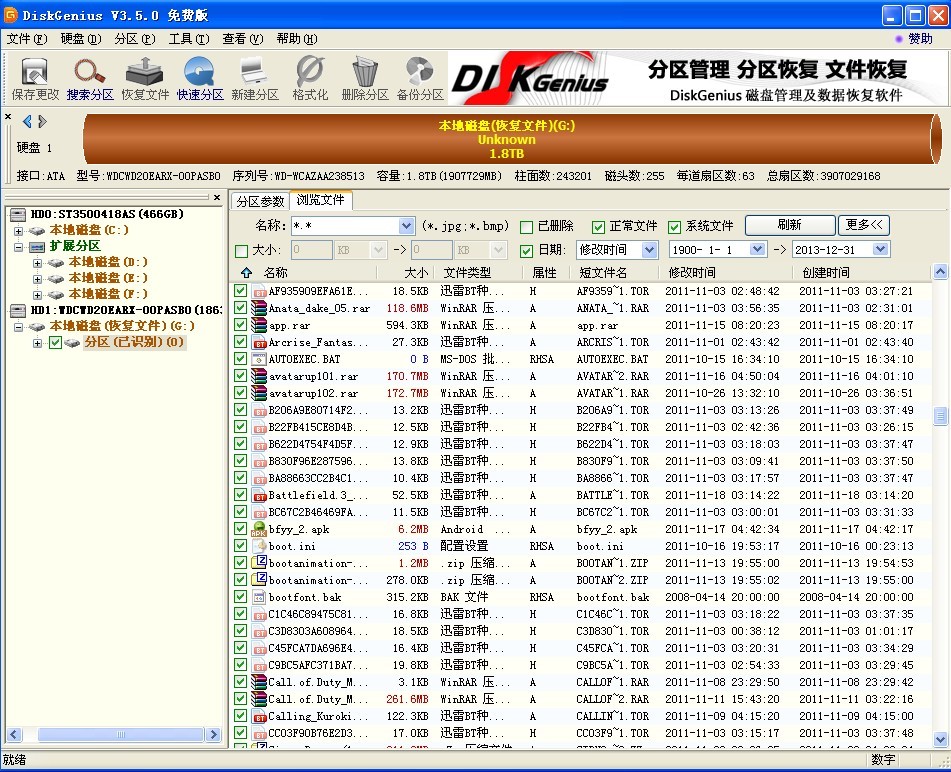Image resolution: width=951 pixels, height=772 pixels.
Task: Select 本地磁盘 (F:) in the tree
Action: (x=107, y=294)
